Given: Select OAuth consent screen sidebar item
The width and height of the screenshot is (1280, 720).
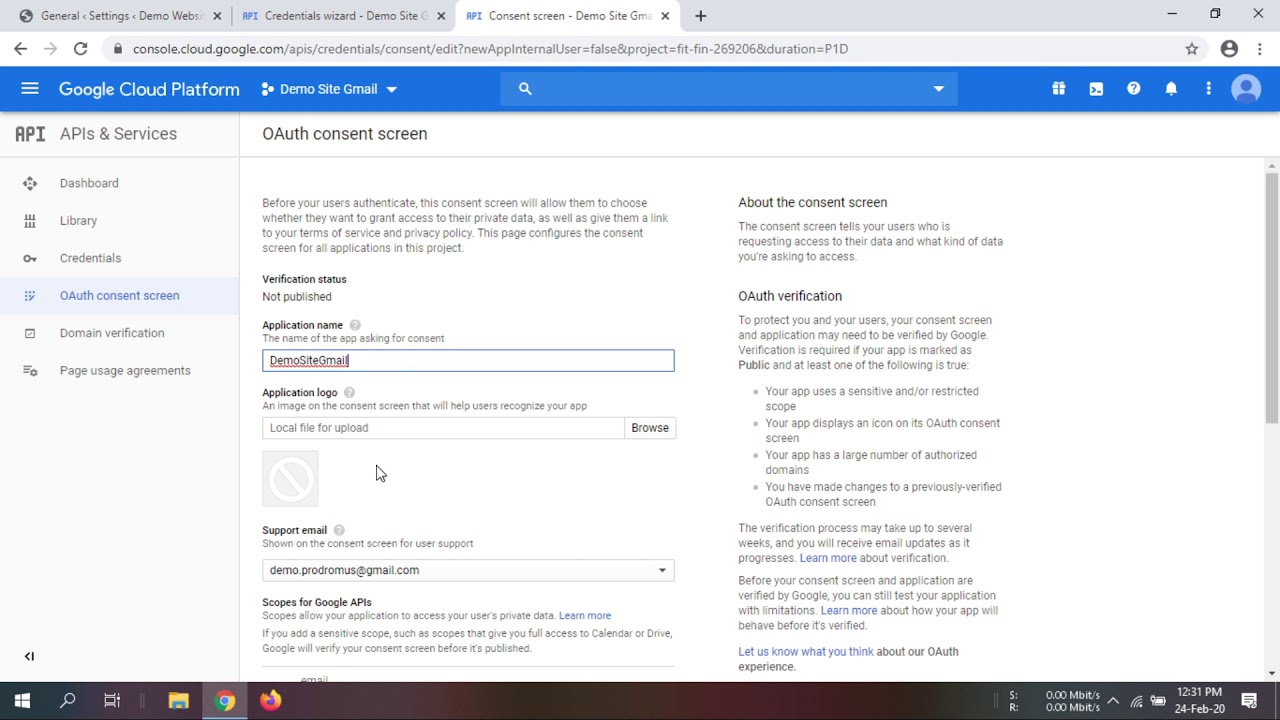Looking at the screenshot, I should coord(119,296).
